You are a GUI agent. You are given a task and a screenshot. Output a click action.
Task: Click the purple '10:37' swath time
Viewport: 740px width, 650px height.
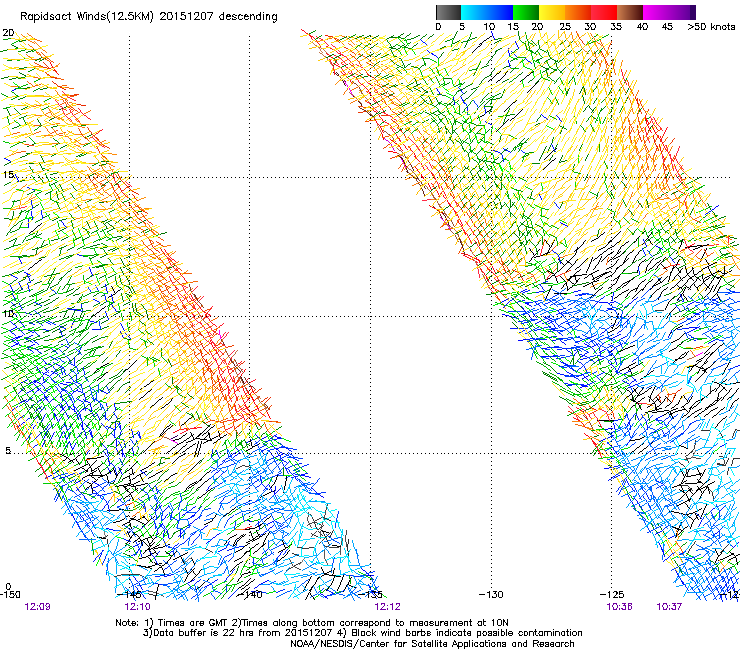[x=669, y=607]
